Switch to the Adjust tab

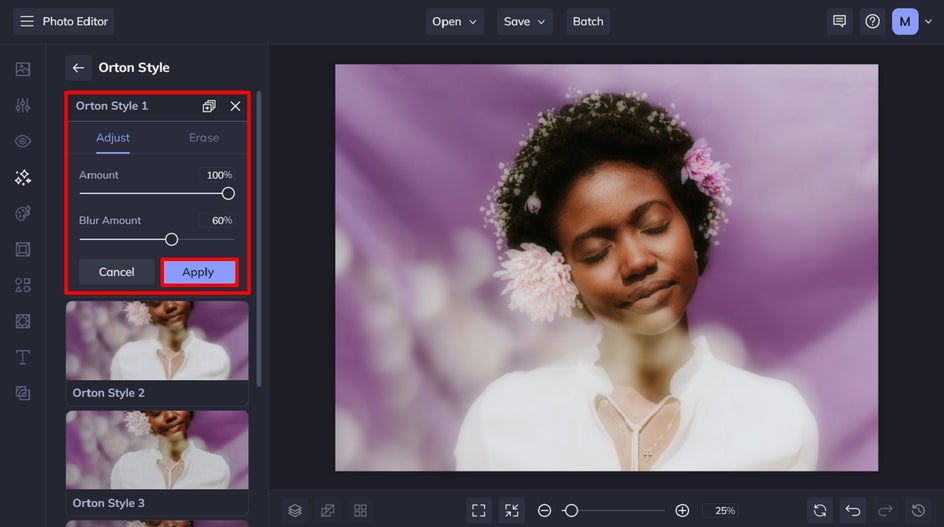113,138
